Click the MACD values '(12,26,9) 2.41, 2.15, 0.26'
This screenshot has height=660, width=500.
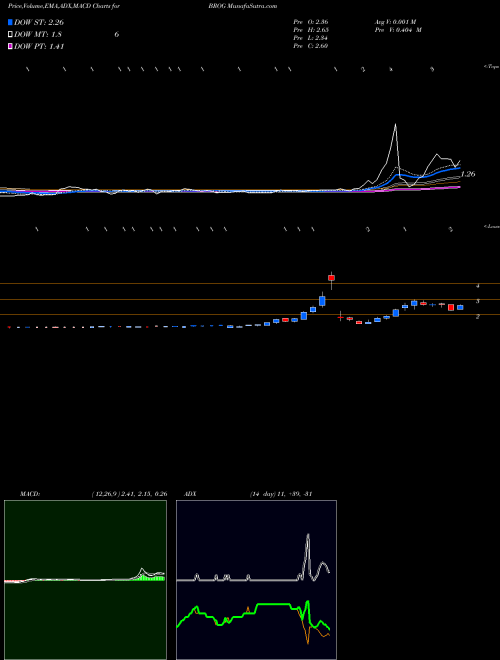[x=129, y=494]
